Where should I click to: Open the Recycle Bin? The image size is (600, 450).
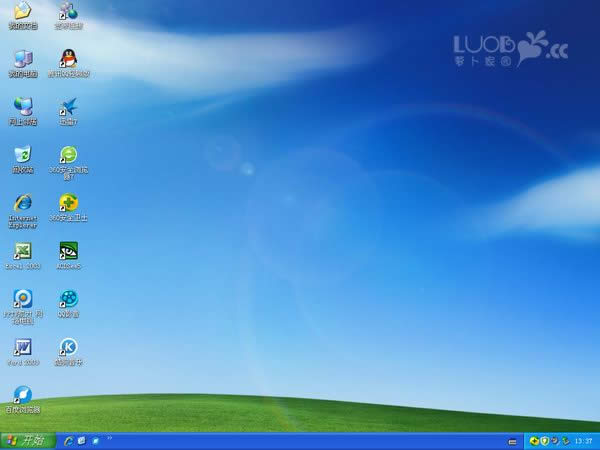coord(22,155)
